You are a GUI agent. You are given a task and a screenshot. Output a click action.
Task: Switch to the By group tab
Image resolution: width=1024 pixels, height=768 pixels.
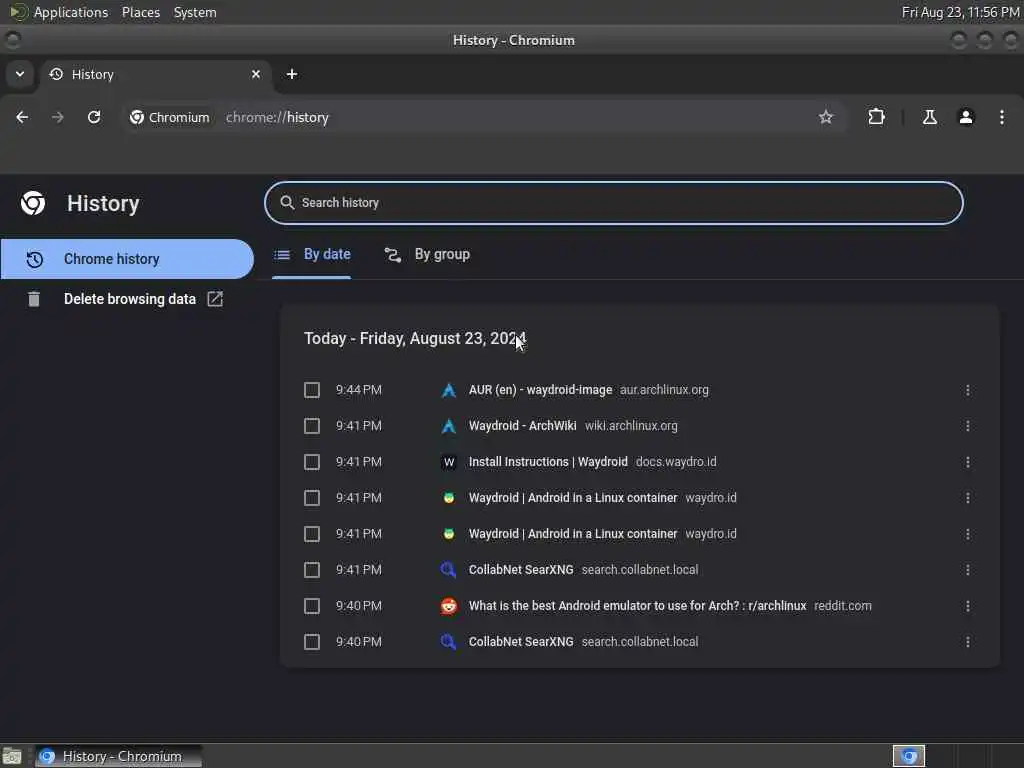click(x=427, y=255)
